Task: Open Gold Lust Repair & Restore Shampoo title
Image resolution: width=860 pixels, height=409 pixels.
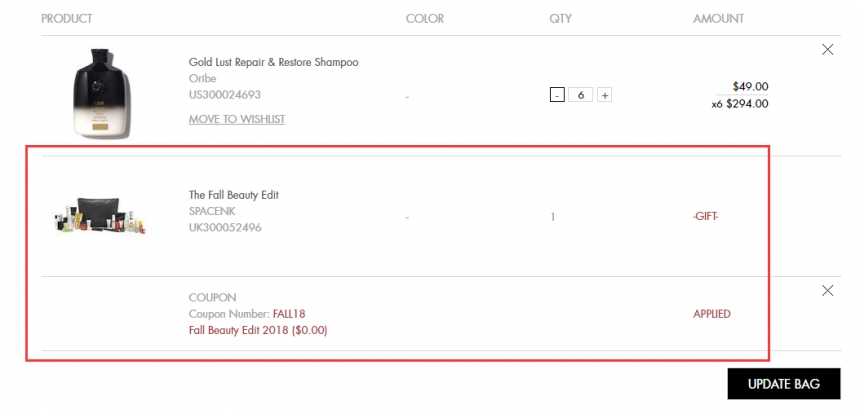Action: coord(273,62)
